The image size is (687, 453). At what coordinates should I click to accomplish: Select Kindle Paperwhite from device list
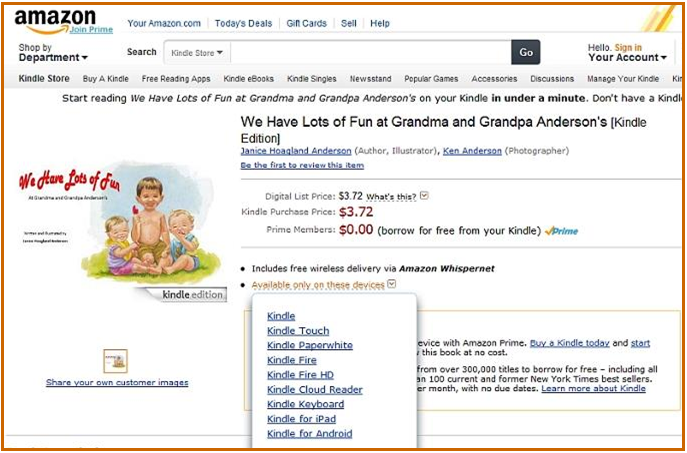(310, 345)
